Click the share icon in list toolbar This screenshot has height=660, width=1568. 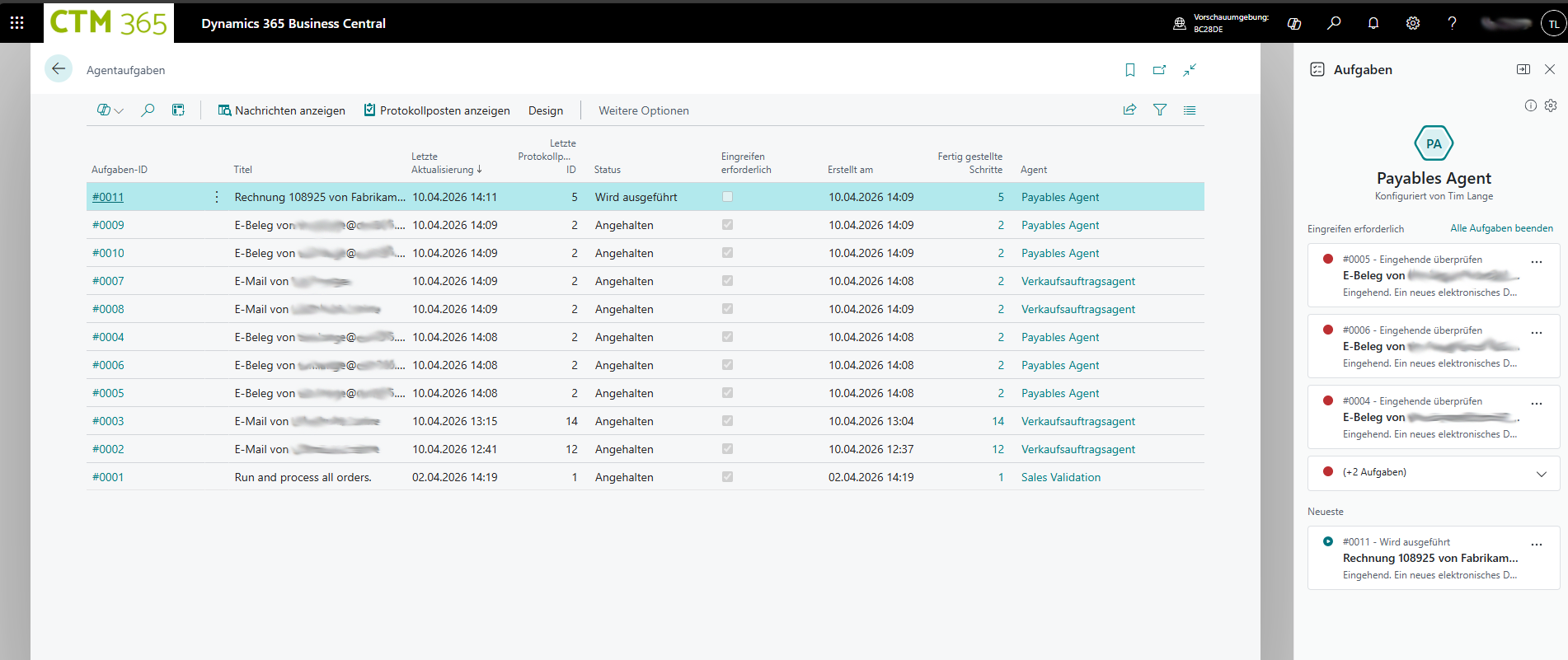coord(1129,110)
